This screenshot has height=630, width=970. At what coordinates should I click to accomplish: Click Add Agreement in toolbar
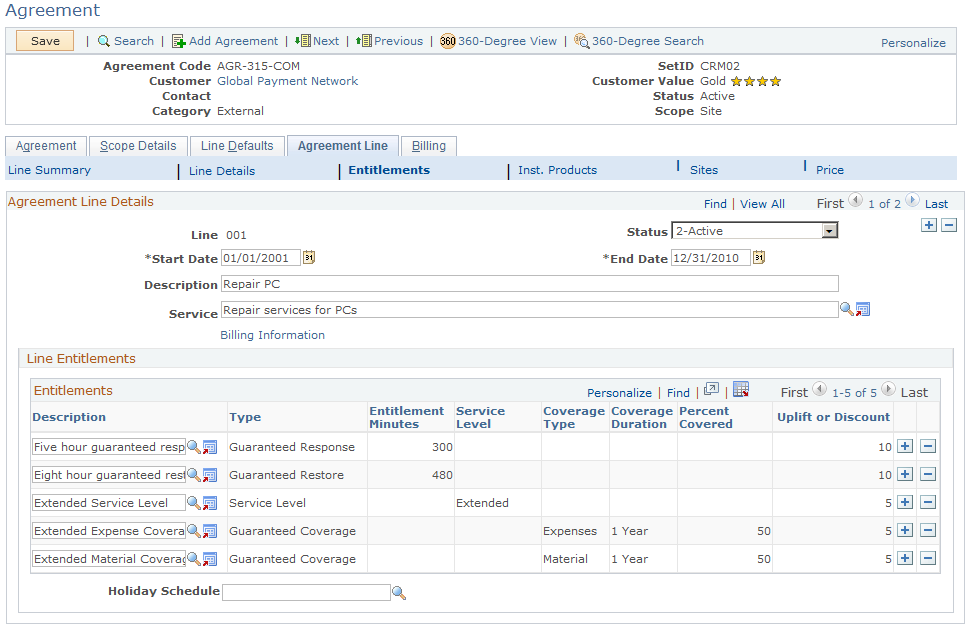225,41
